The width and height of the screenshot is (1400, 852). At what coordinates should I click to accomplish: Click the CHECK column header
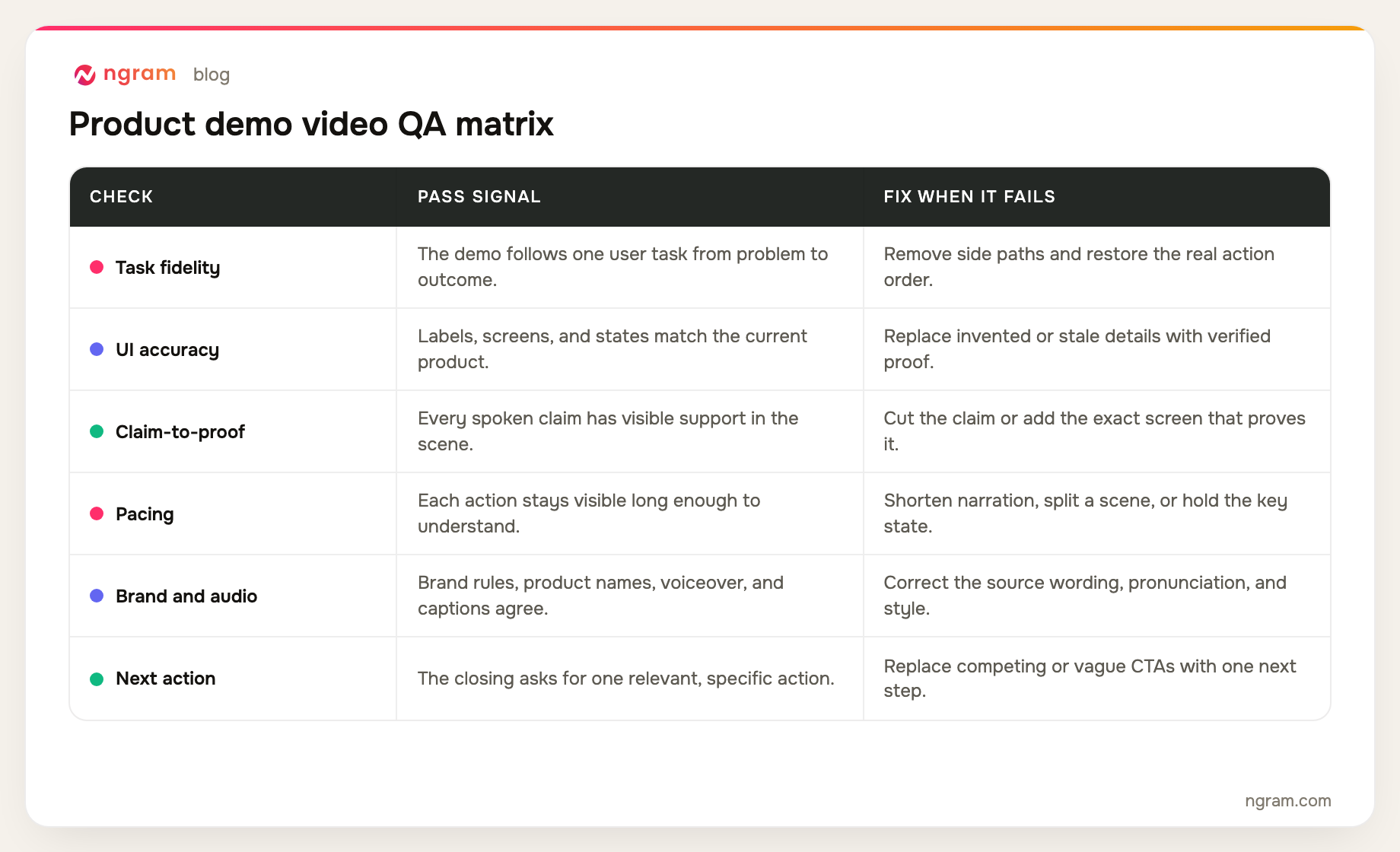pos(122,196)
